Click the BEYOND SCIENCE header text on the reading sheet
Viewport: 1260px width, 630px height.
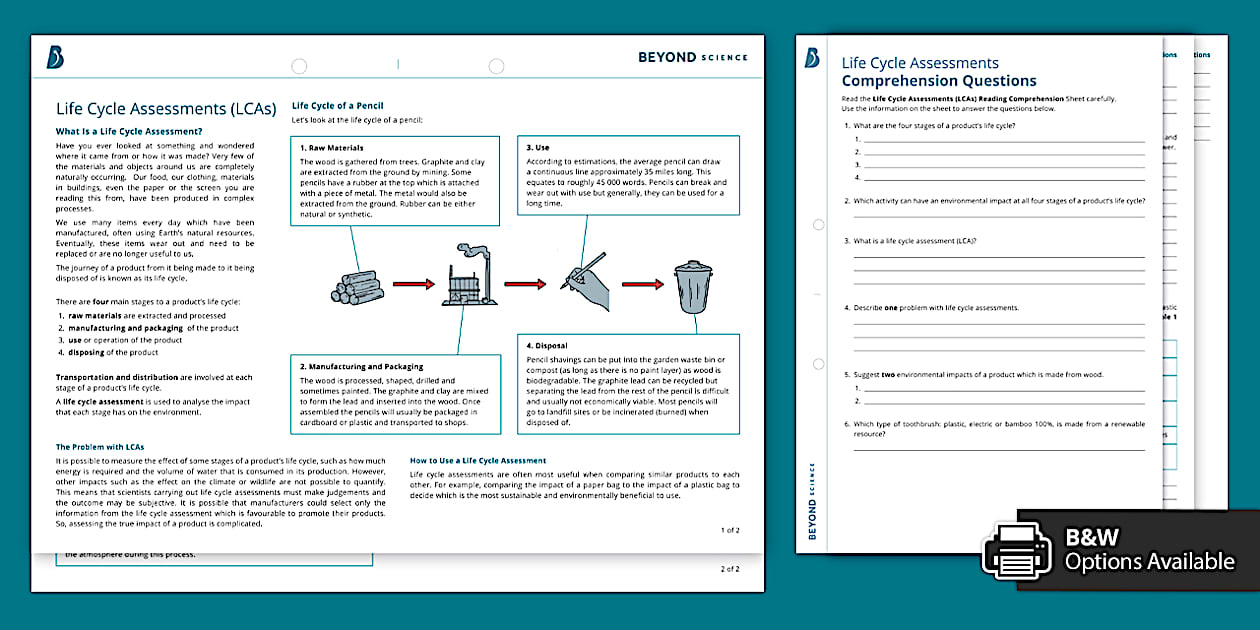pyautogui.click(x=692, y=58)
